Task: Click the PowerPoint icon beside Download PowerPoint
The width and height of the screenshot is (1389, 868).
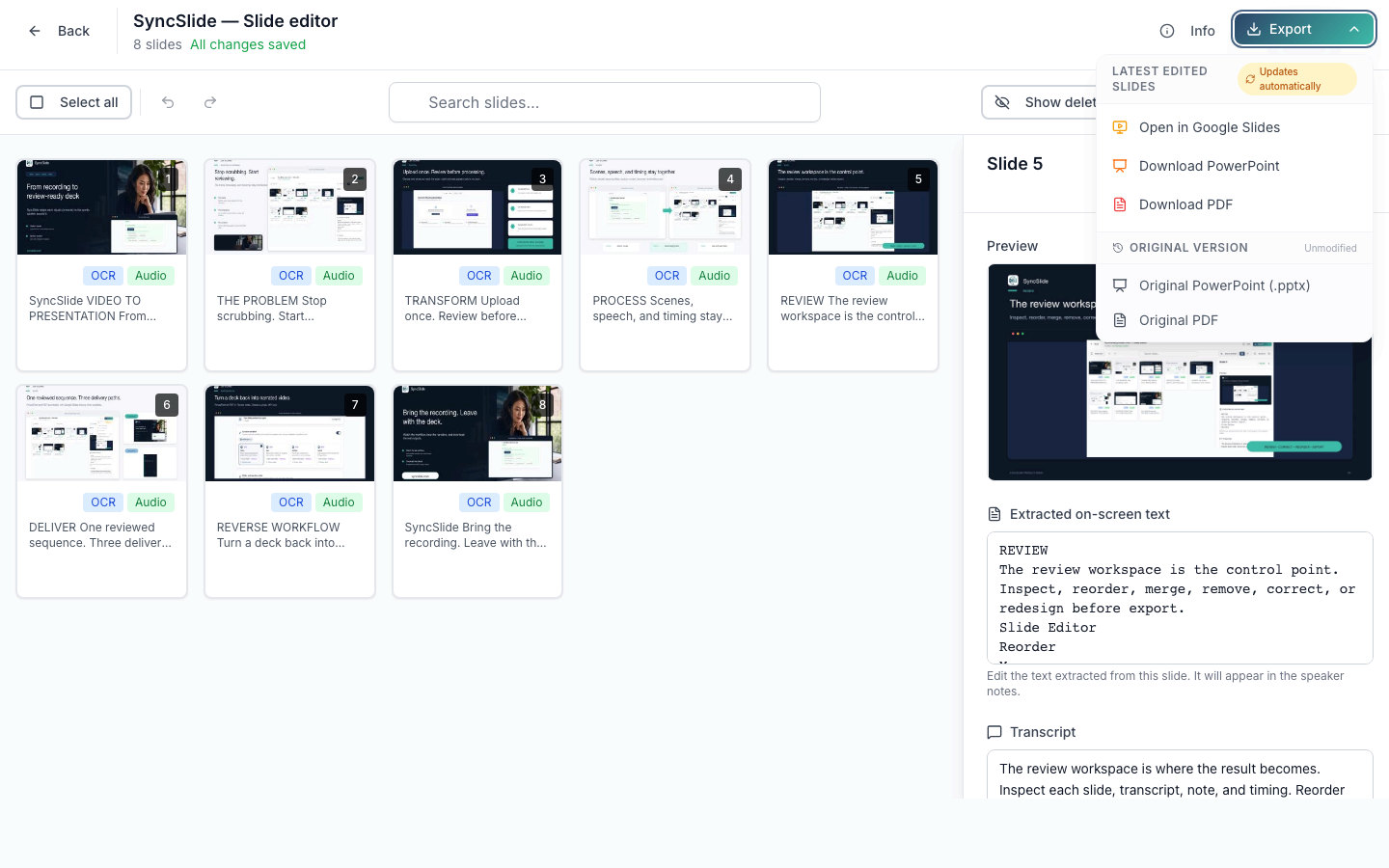Action: click(x=1120, y=166)
